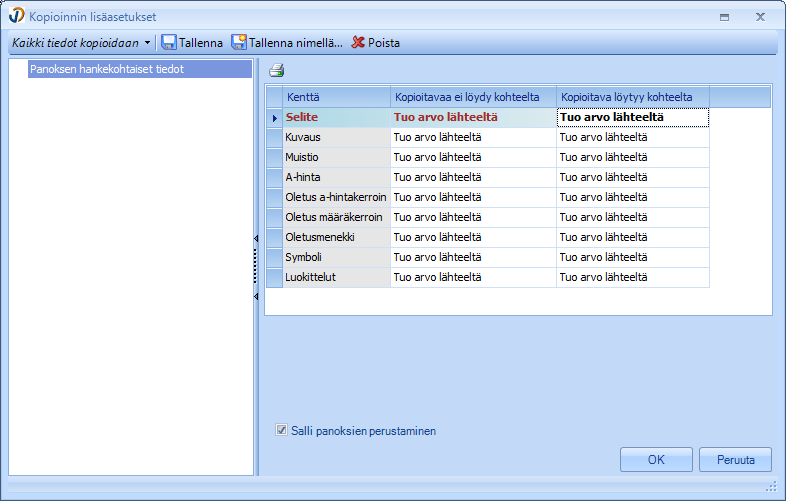Click Tallenna nimellä save-as button
Image resolution: width=786 pixels, height=501 pixels.
[287, 43]
